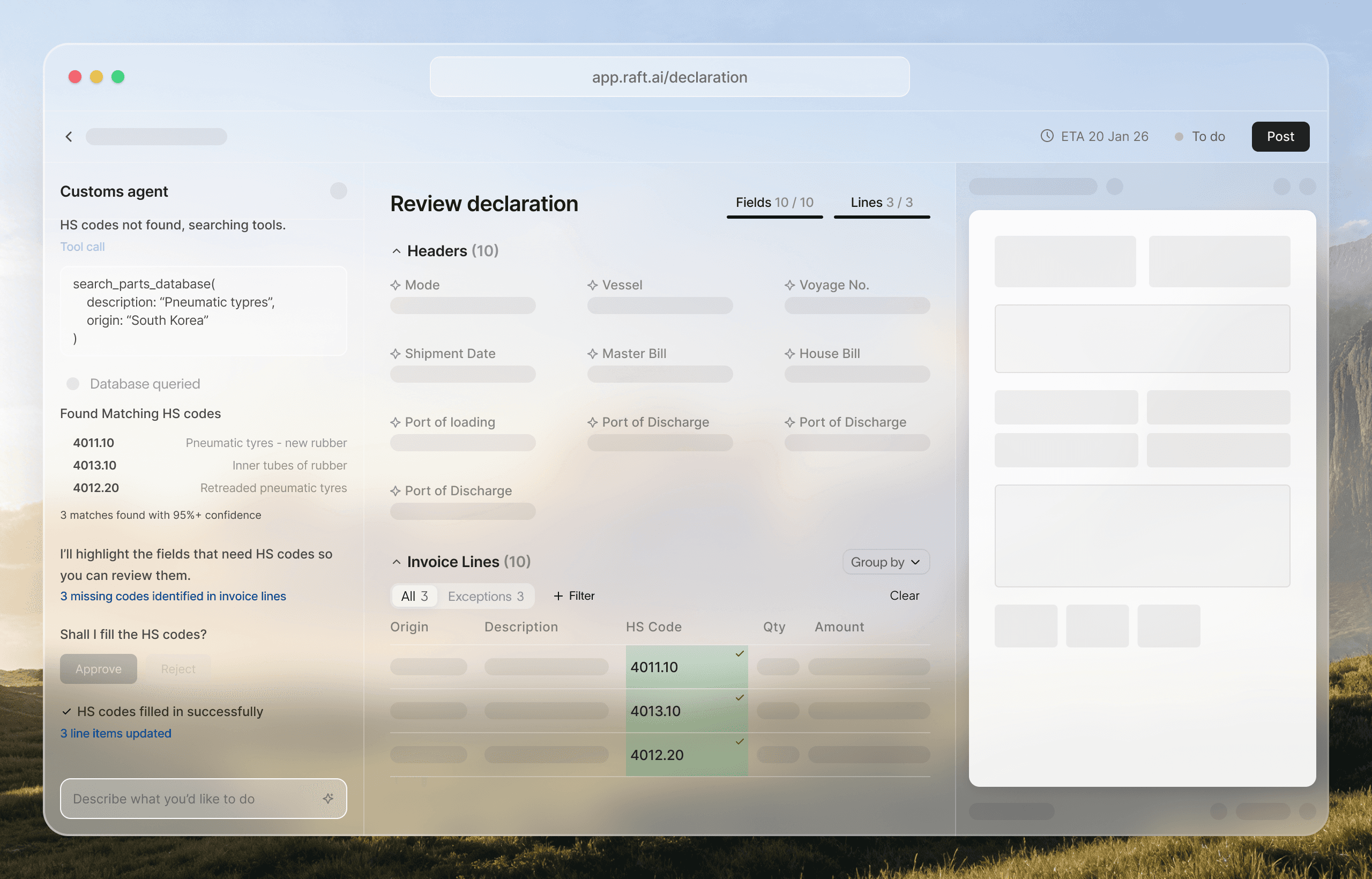The height and width of the screenshot is (879, 1372).
Task: Collapse the Invoice Lines section
Action: pyautogui.click(x=396, y=562)
